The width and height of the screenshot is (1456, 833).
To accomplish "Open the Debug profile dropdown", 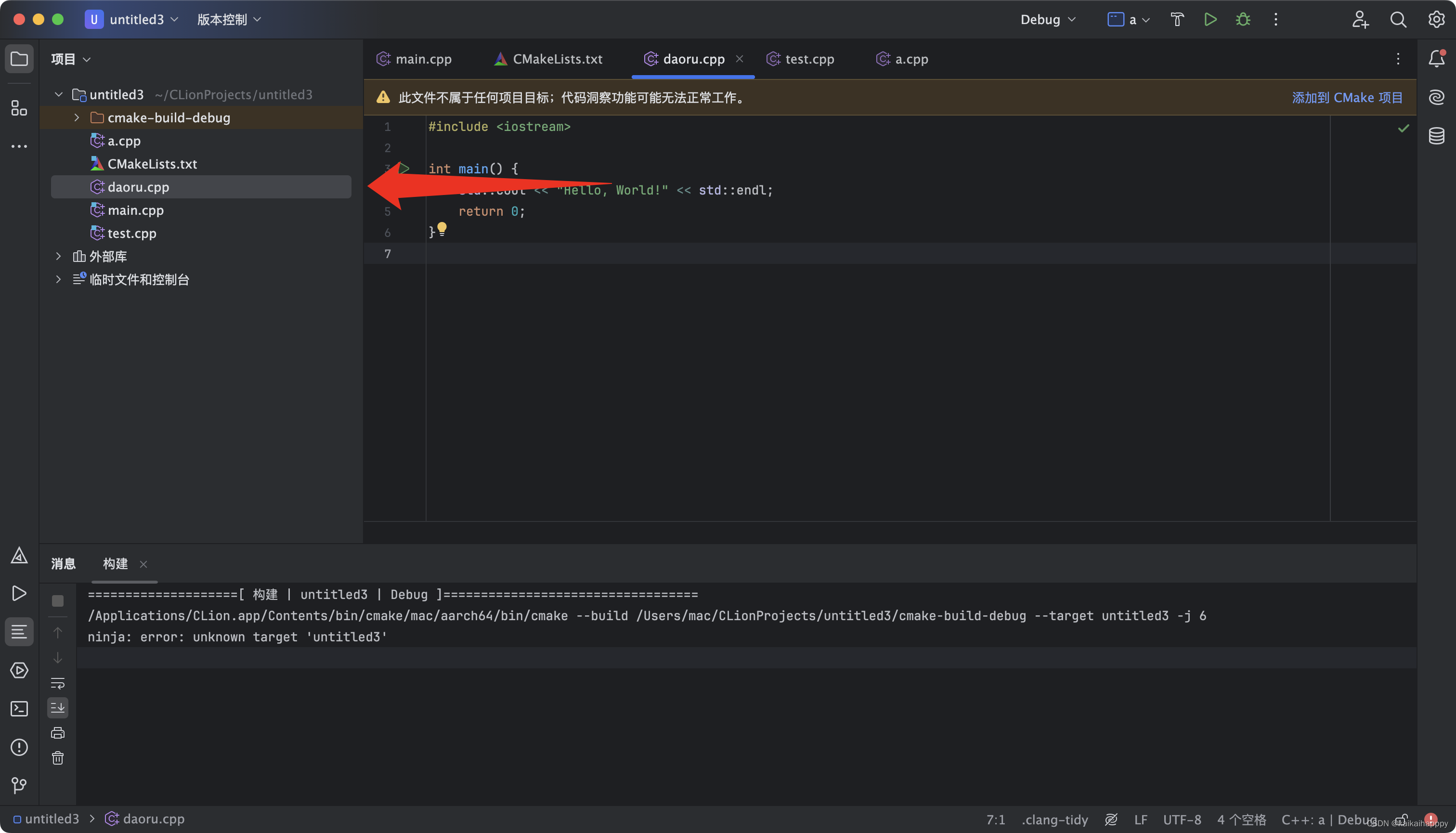I will tap(1048, 19).
